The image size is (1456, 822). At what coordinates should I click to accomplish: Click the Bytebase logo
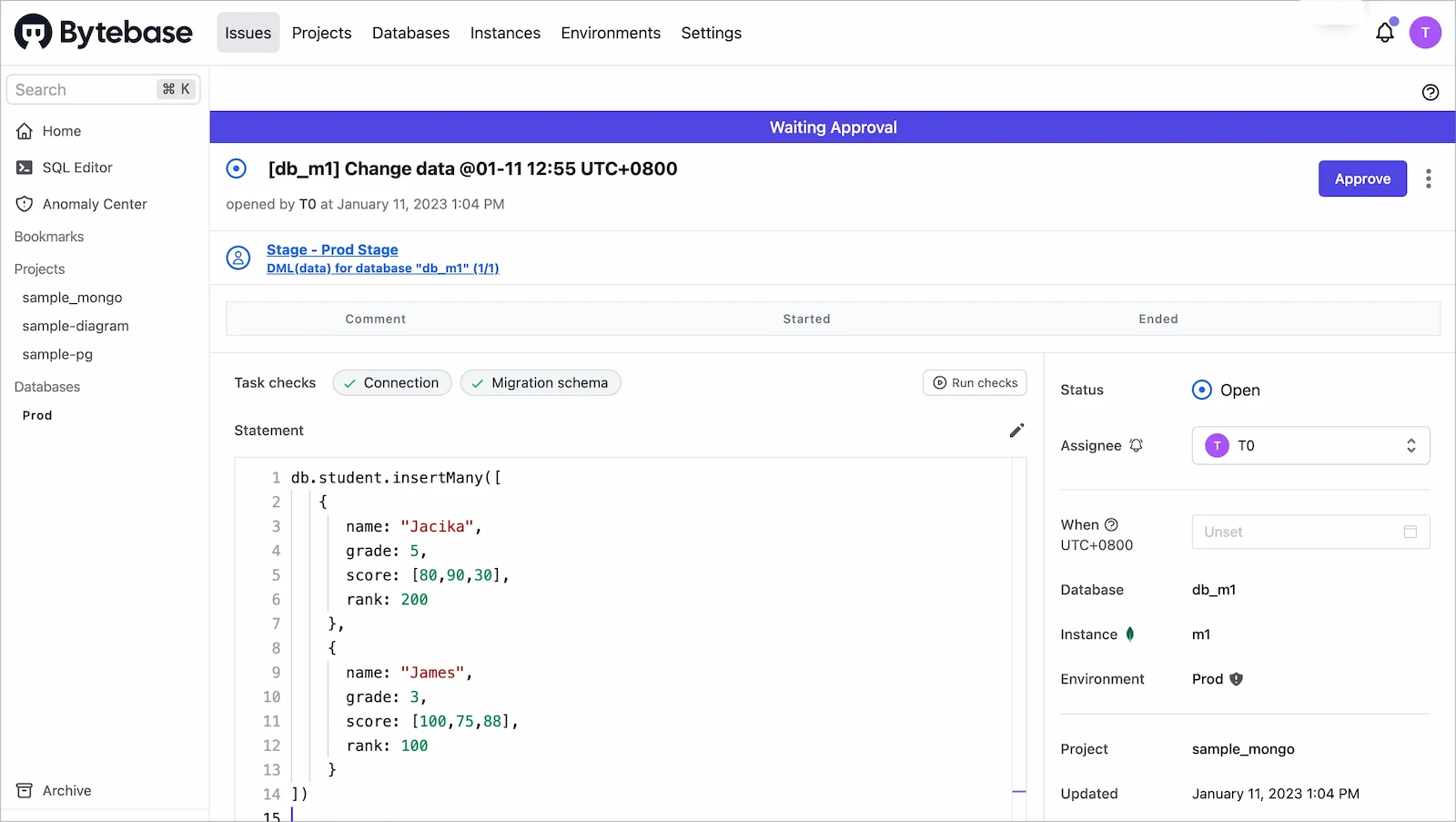click(103, 33)
